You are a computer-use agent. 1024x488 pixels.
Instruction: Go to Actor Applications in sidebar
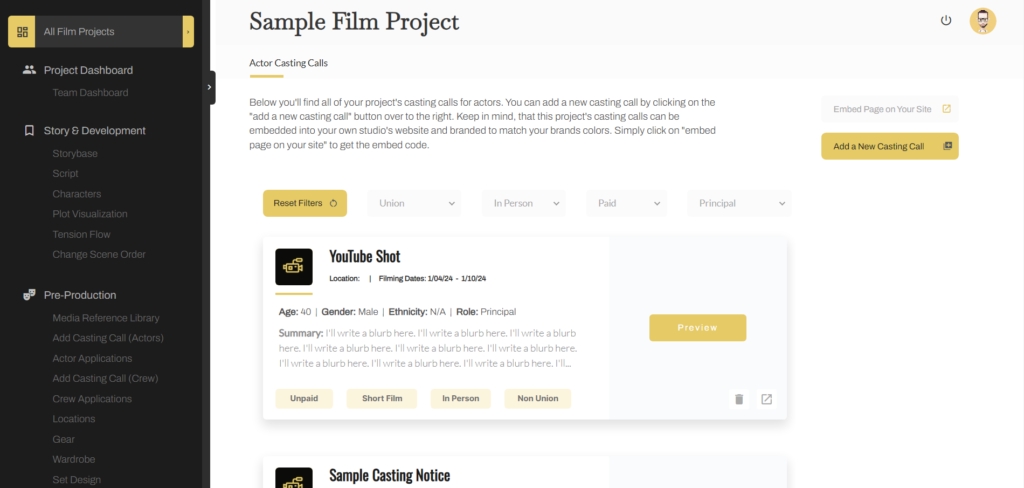pos(92,358)
